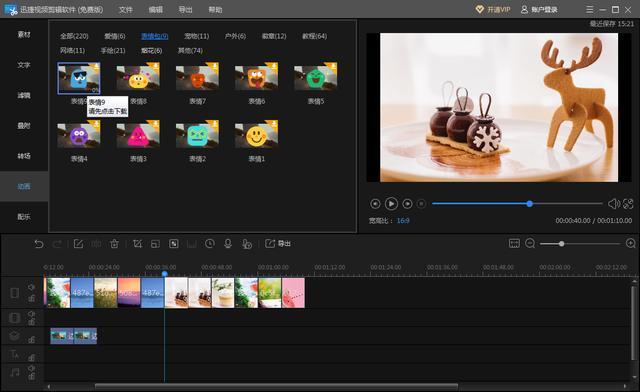Select the 表情8 yellow face thumbnail

[x=138, y=77]
